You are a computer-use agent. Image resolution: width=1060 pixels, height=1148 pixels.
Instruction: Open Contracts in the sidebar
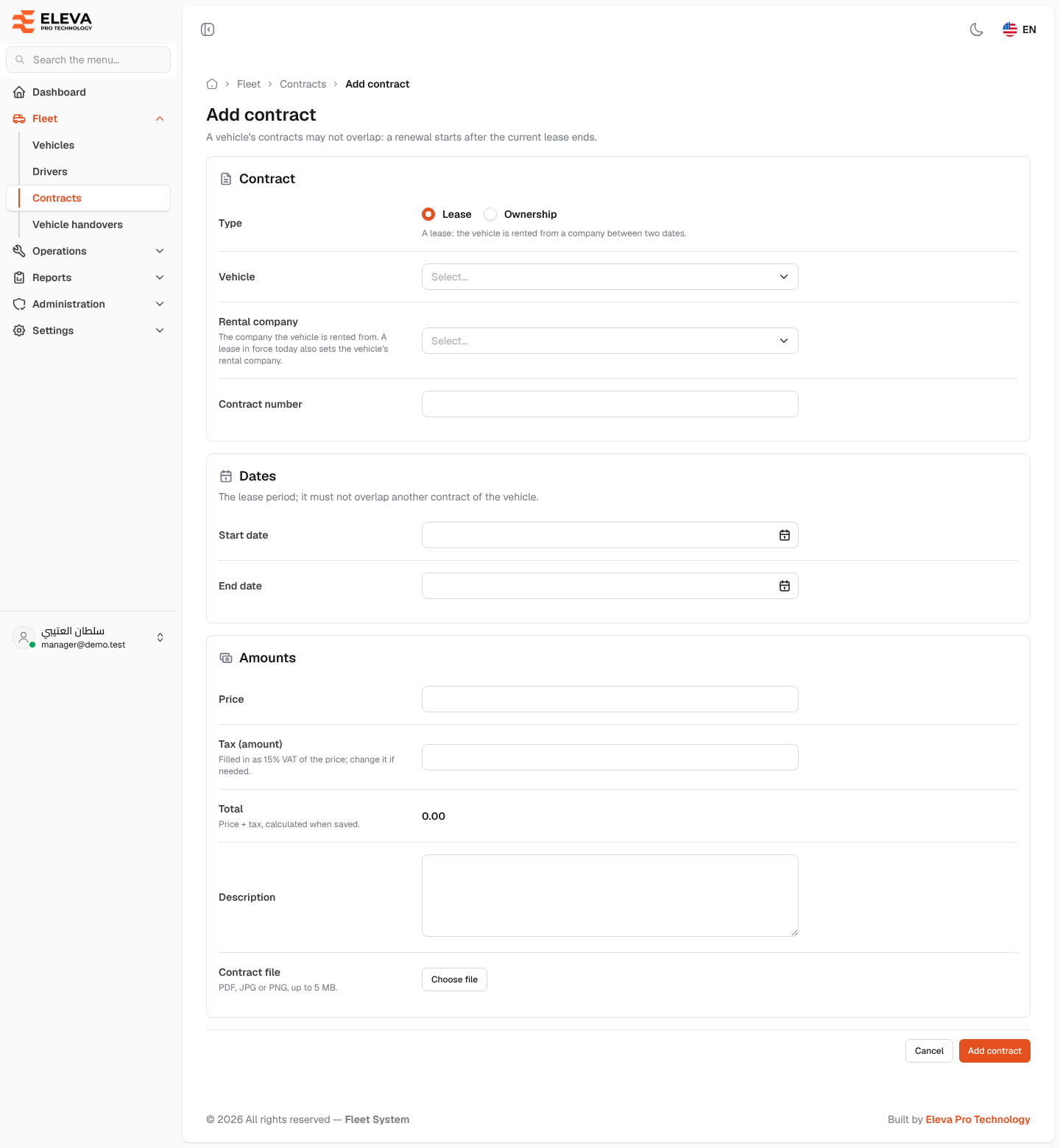(88, 198)
